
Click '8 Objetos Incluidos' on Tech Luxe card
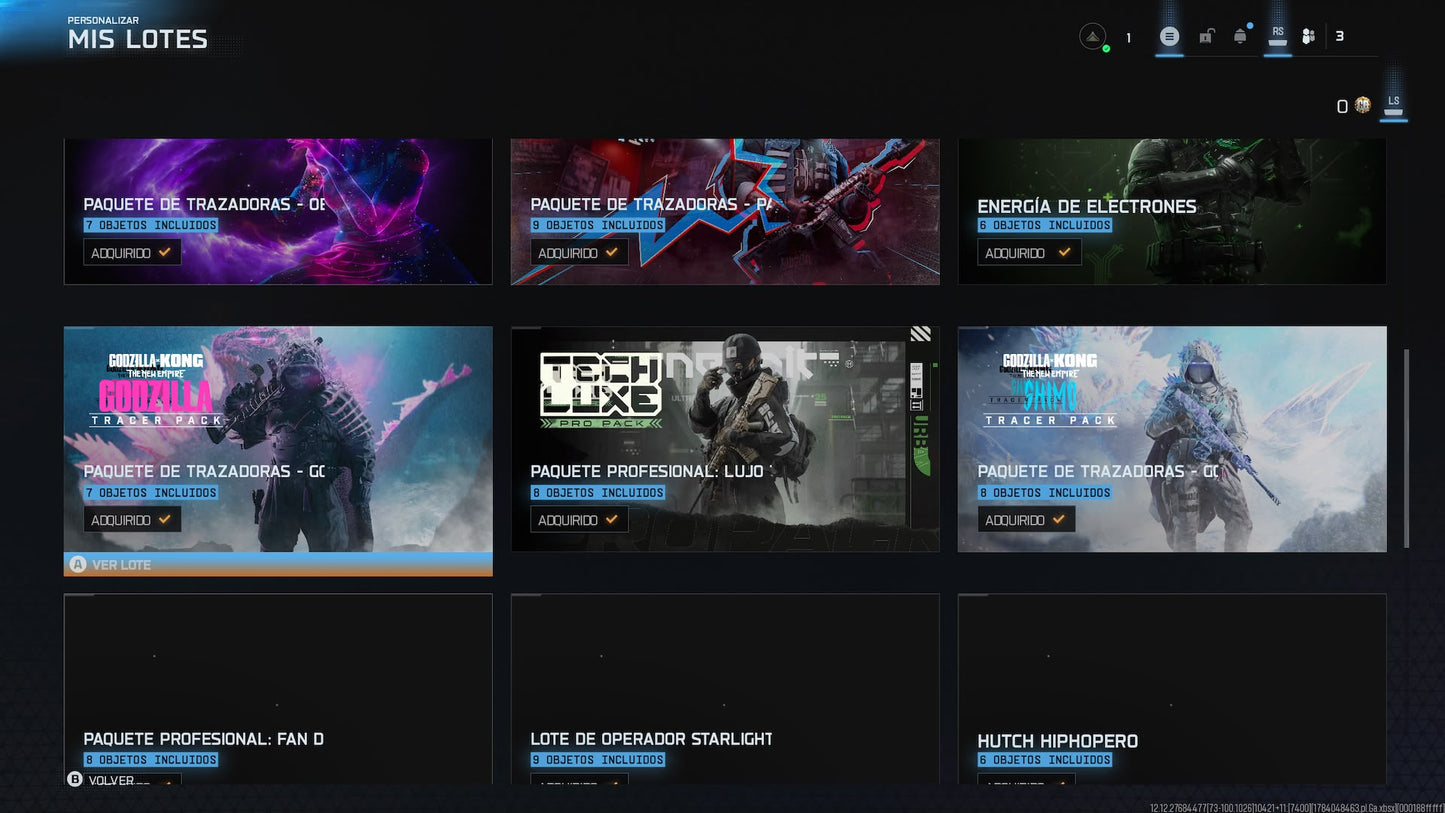tap(598, 492)
